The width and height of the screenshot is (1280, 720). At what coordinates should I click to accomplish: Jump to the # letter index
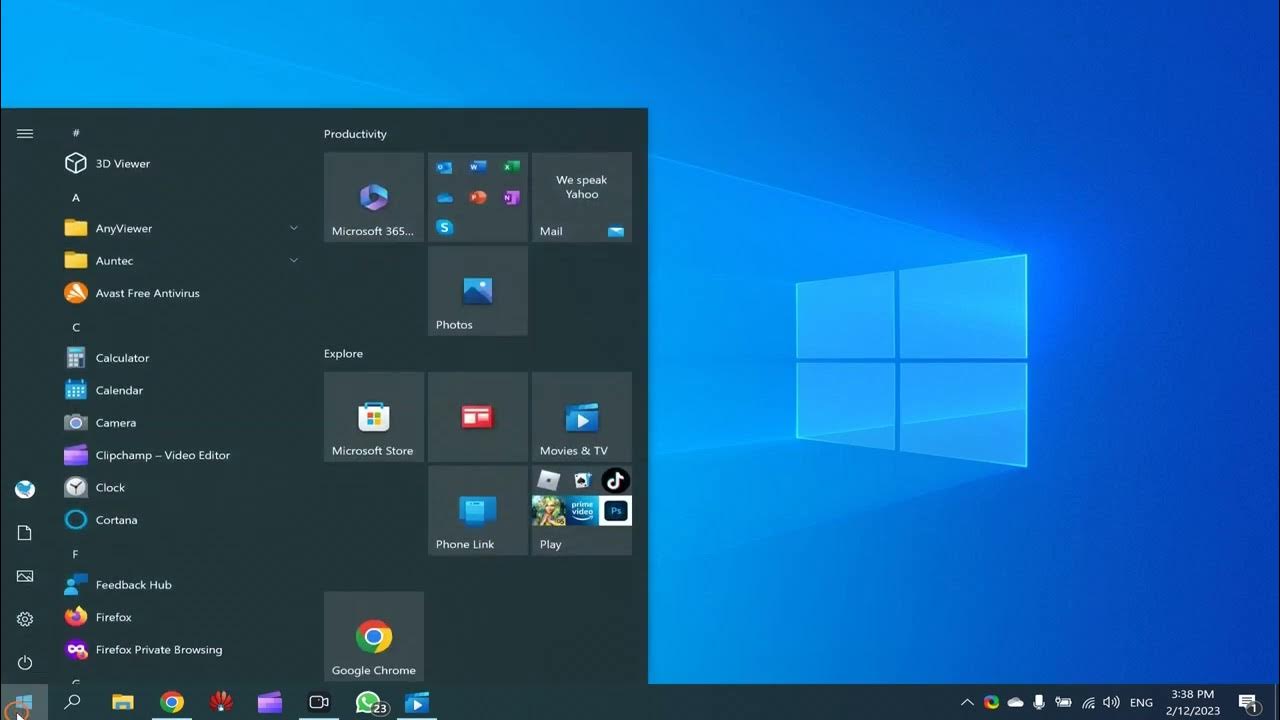click(x=76, y=133)
